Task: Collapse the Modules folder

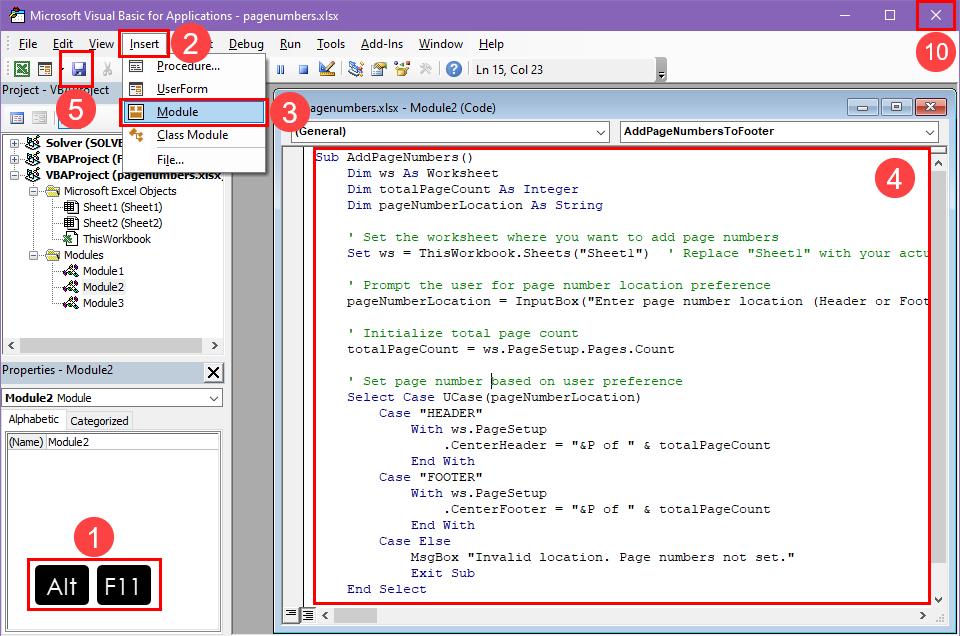Action: click(34, 255)
